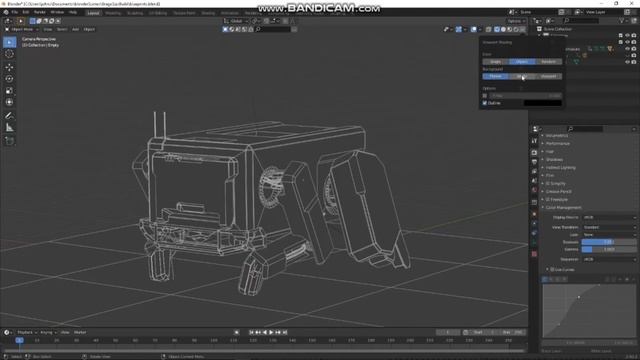Adjust the Gamma slider
Screen dimensions: 640x360
[x=609, y=249]
